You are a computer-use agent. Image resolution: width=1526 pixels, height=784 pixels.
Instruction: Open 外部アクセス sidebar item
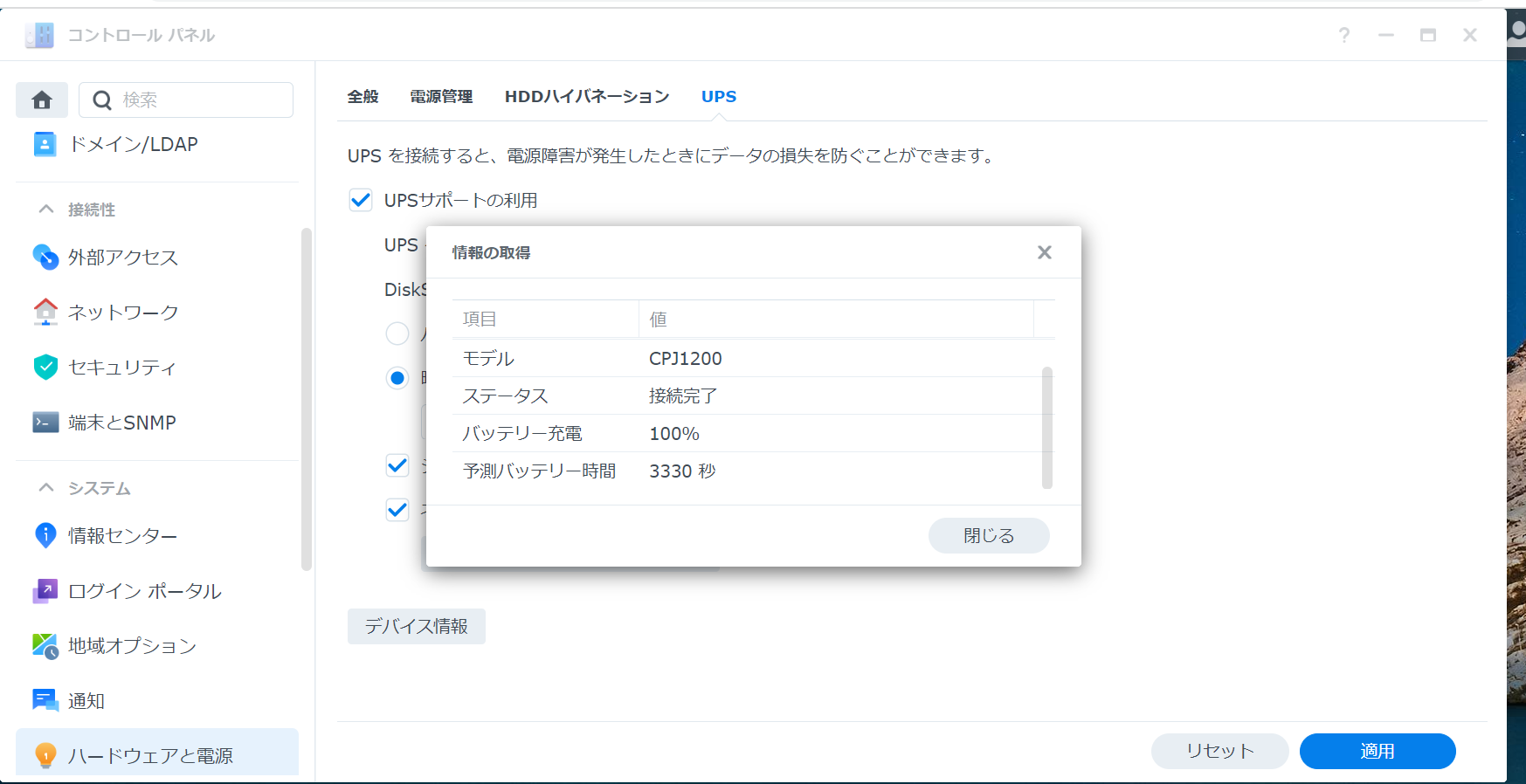click(157, 257)
